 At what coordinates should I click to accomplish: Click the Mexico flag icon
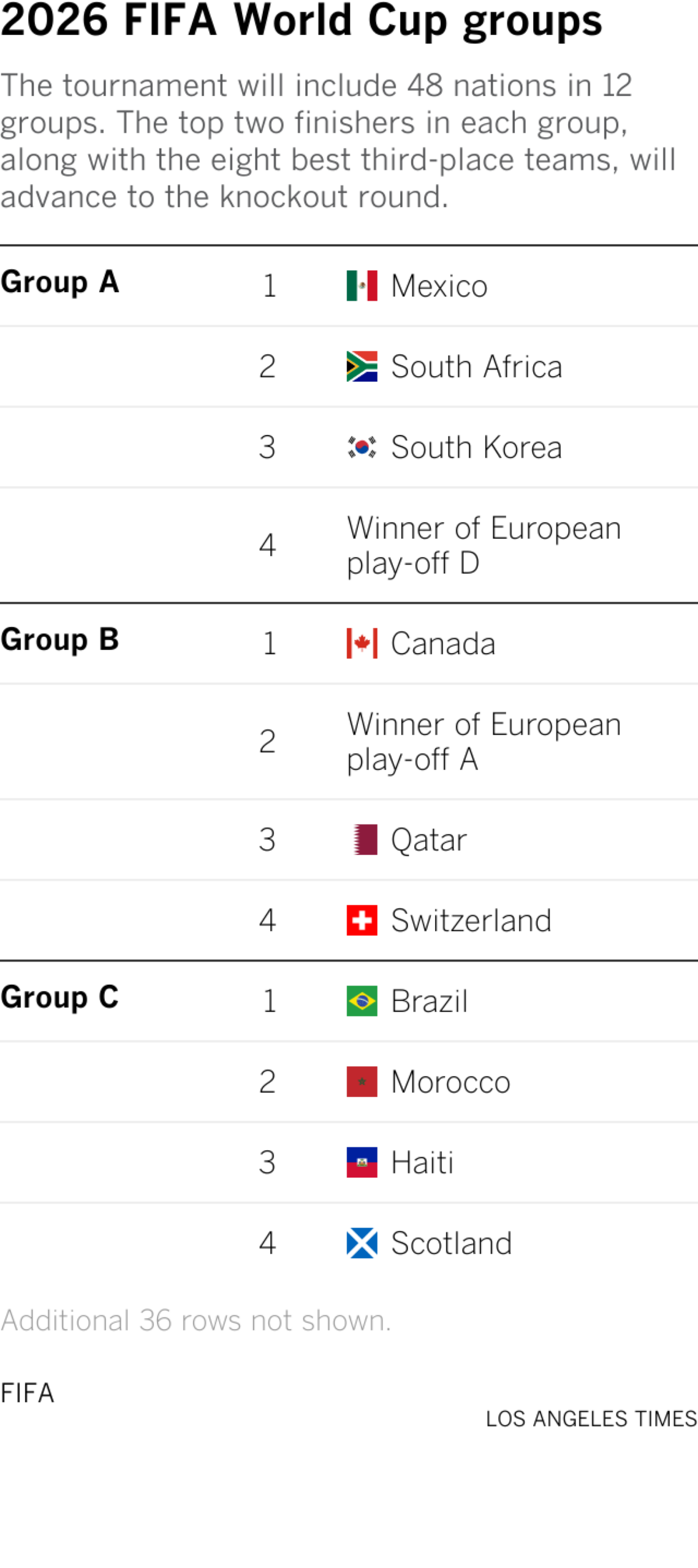[x=362, y=285]
